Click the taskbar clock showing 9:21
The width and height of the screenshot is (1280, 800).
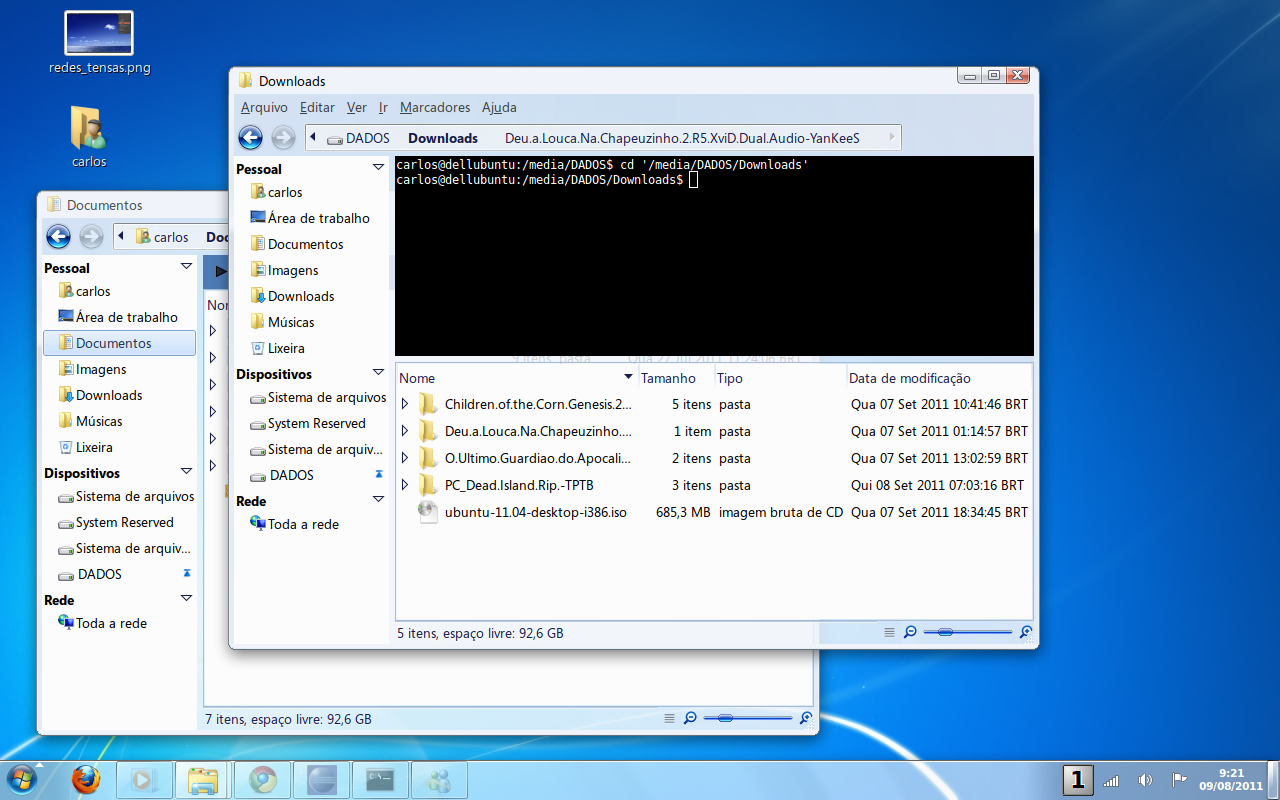(x=1231, y=779)
